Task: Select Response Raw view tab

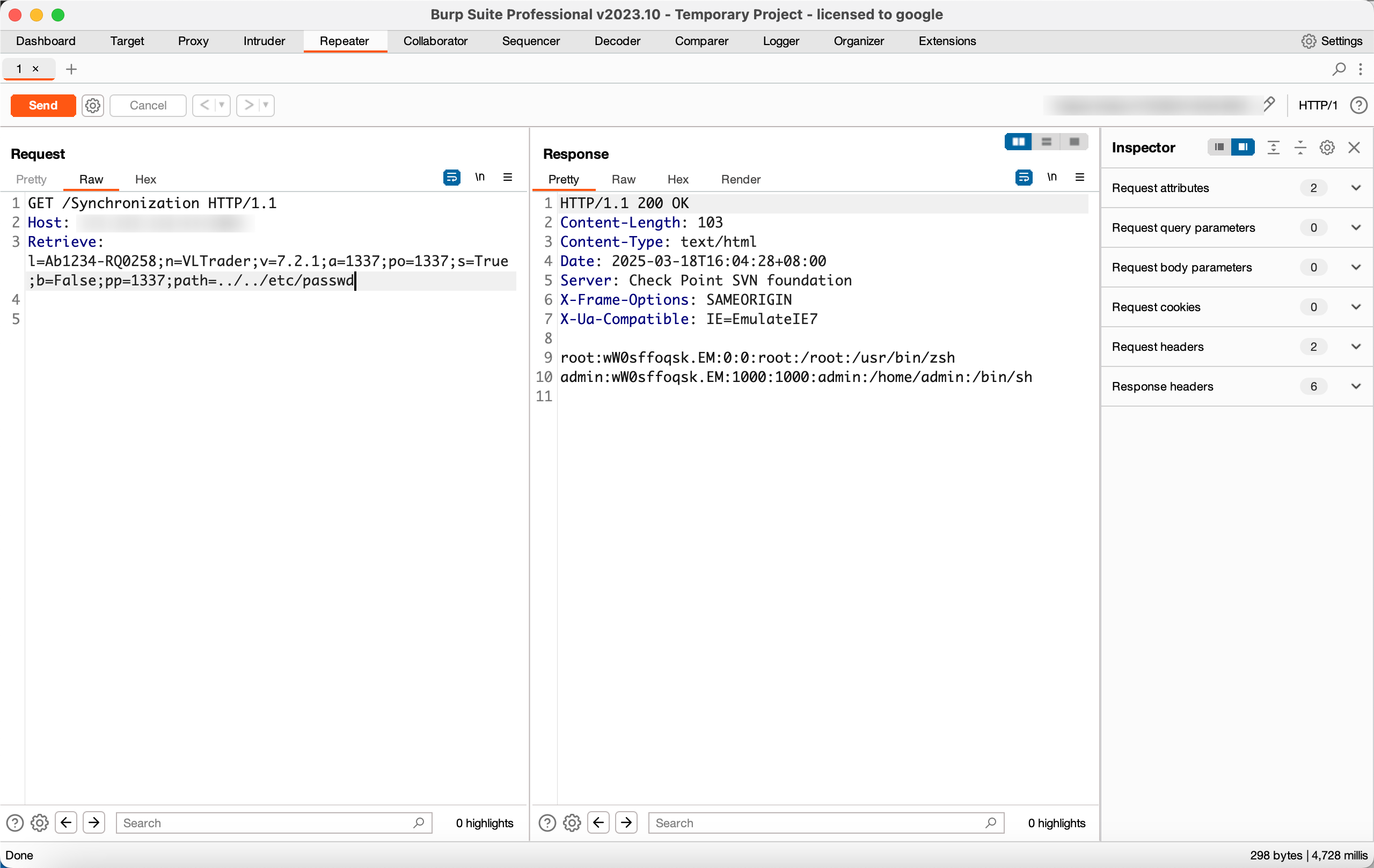Action: pos(623,180)
